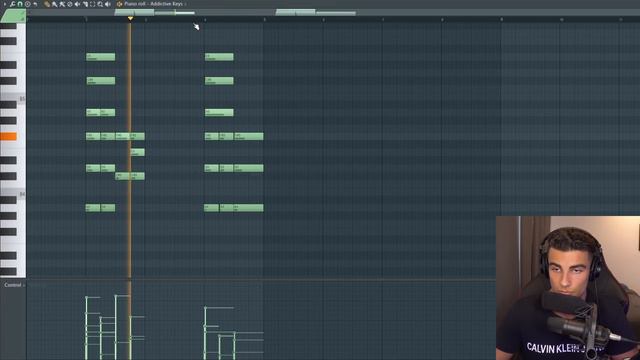Viewport: 640px width, 360px height.
Task: Click the small arrow after Addictive Keys
Action: (186, 4)
